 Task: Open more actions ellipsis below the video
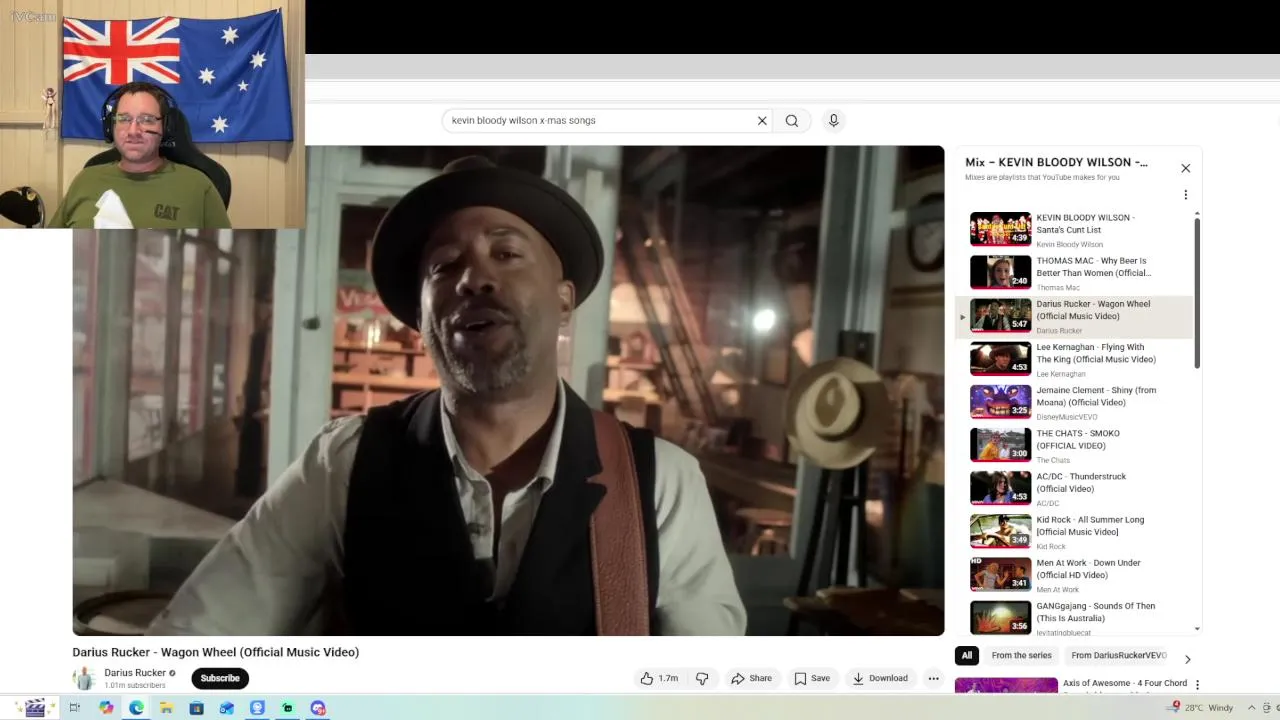coord(933,678)
